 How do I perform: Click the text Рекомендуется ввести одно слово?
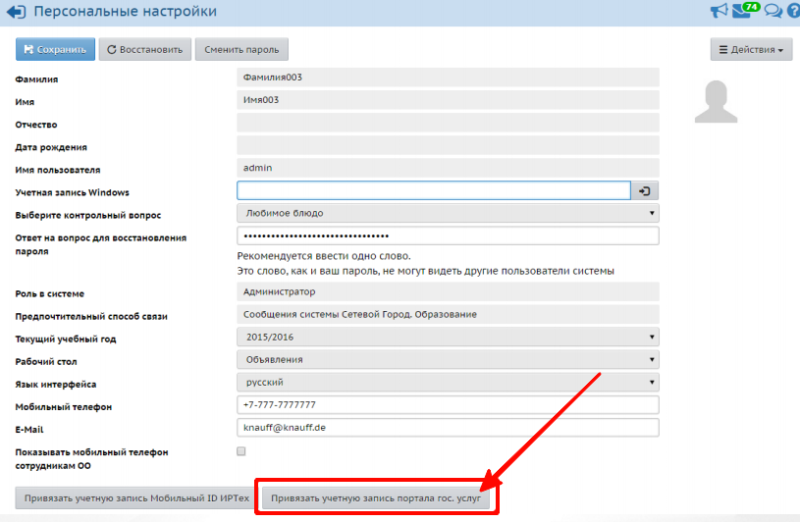point(324,256)
